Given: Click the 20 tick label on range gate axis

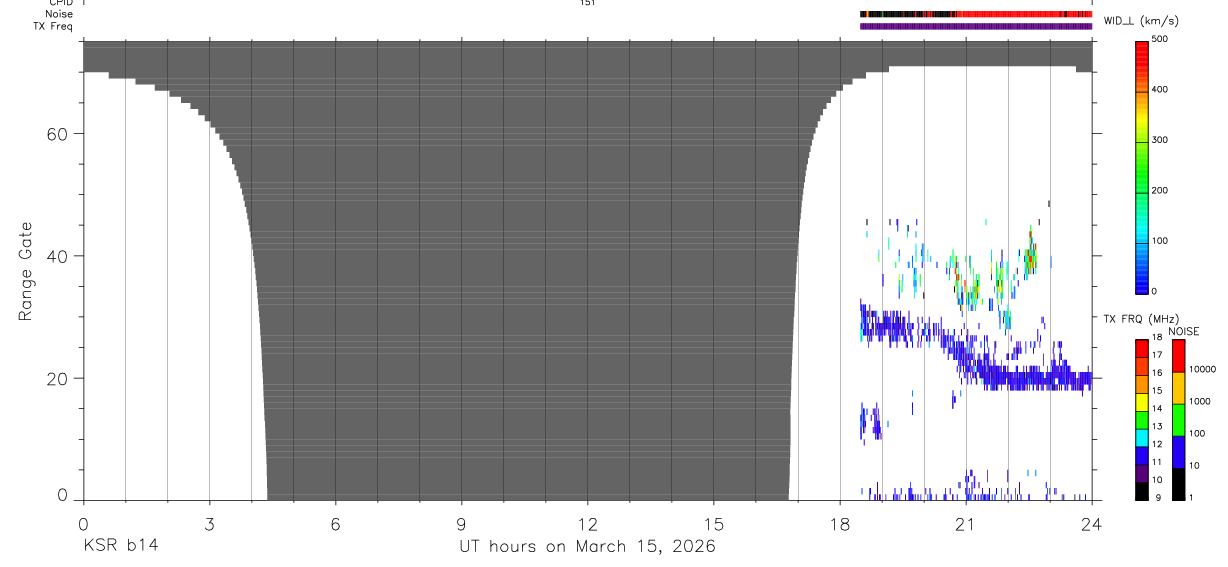Looking at the screenshot, I should pyautogui.click(x=58, y=379).
